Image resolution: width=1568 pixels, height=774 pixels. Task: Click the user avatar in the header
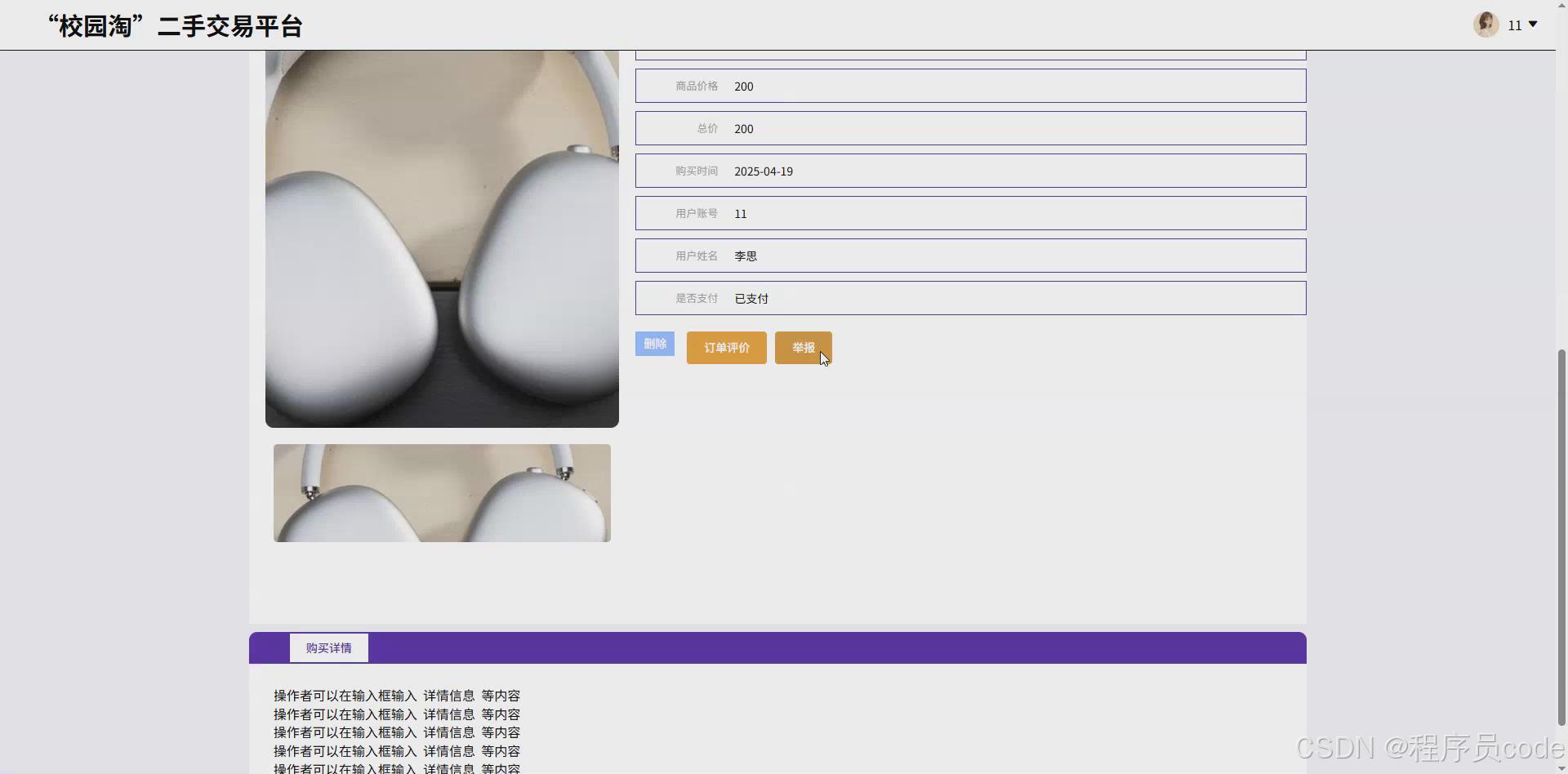click(x=1486, y=24)
